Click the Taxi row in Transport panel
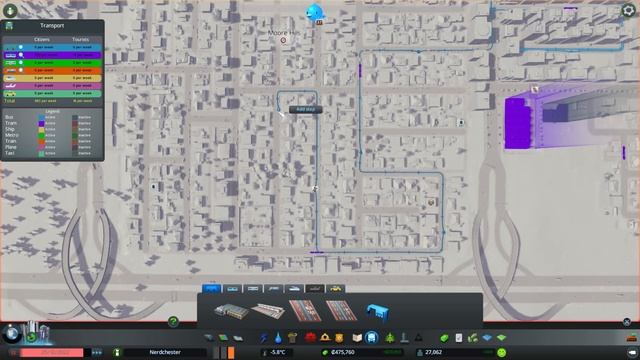Image resolution: width=640 pixels, height=360 pixels. 52,93
